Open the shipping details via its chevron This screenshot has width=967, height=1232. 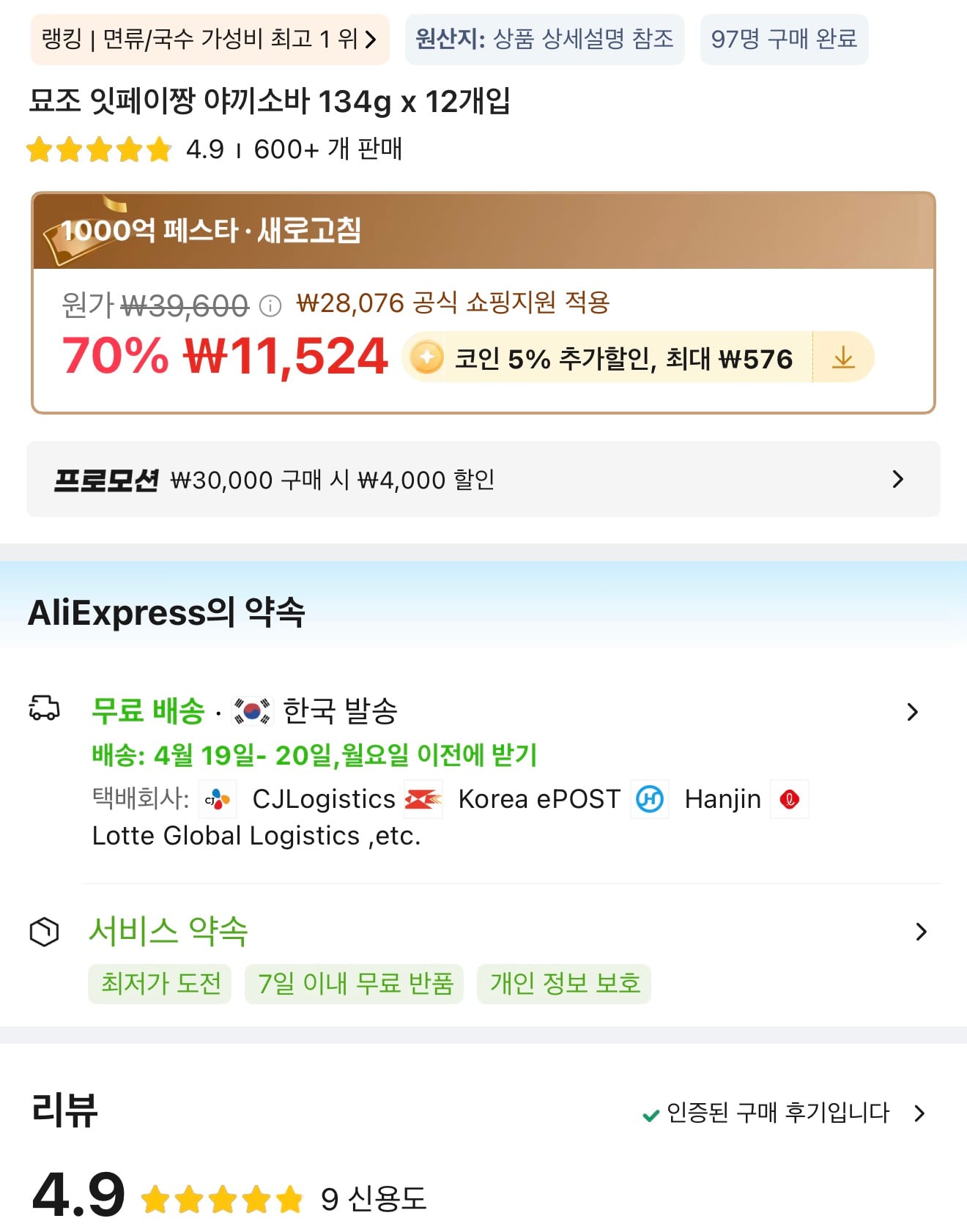(x=913, y=711)
